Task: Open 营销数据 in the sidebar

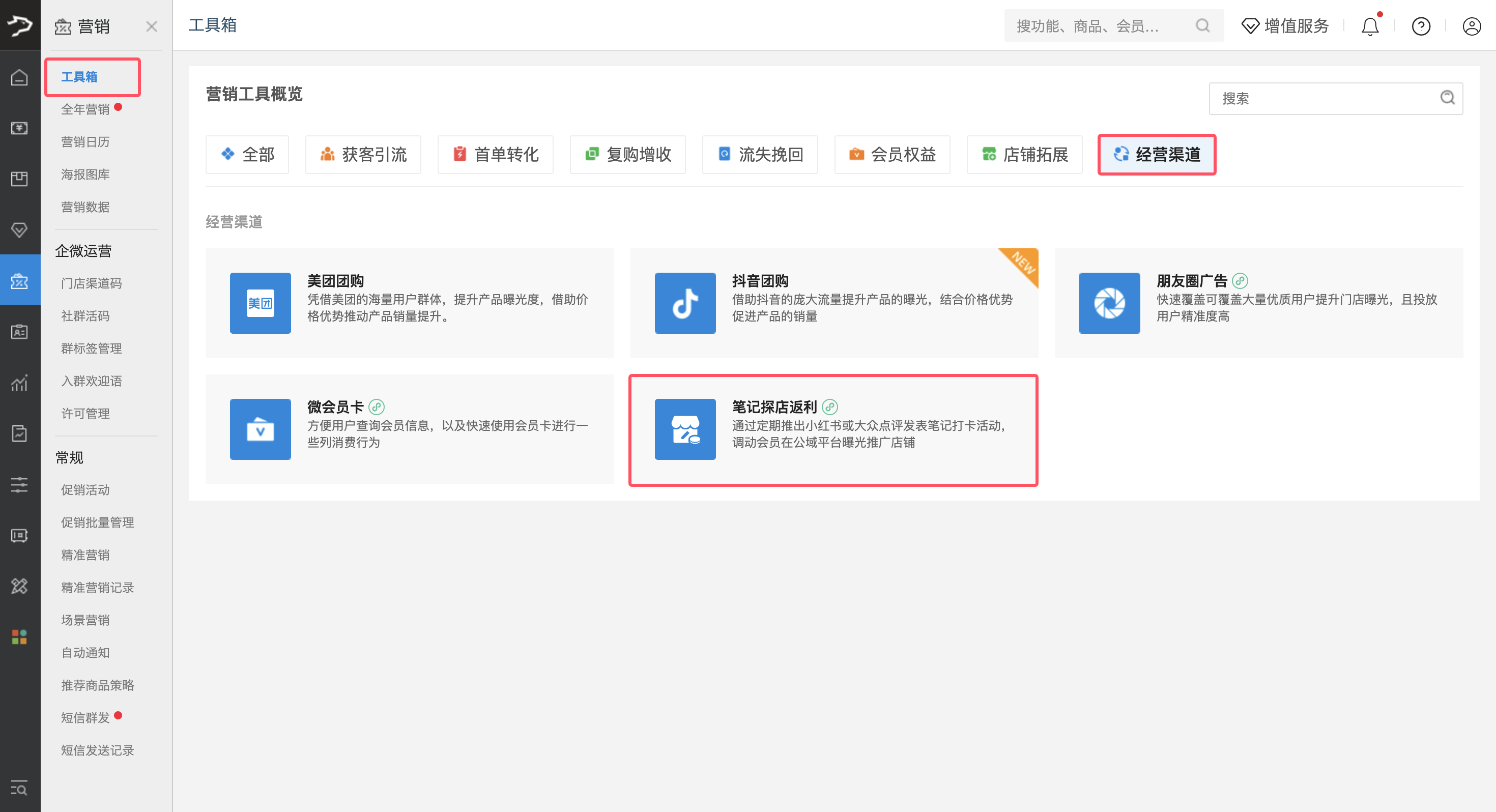Action: coord(85,207)
